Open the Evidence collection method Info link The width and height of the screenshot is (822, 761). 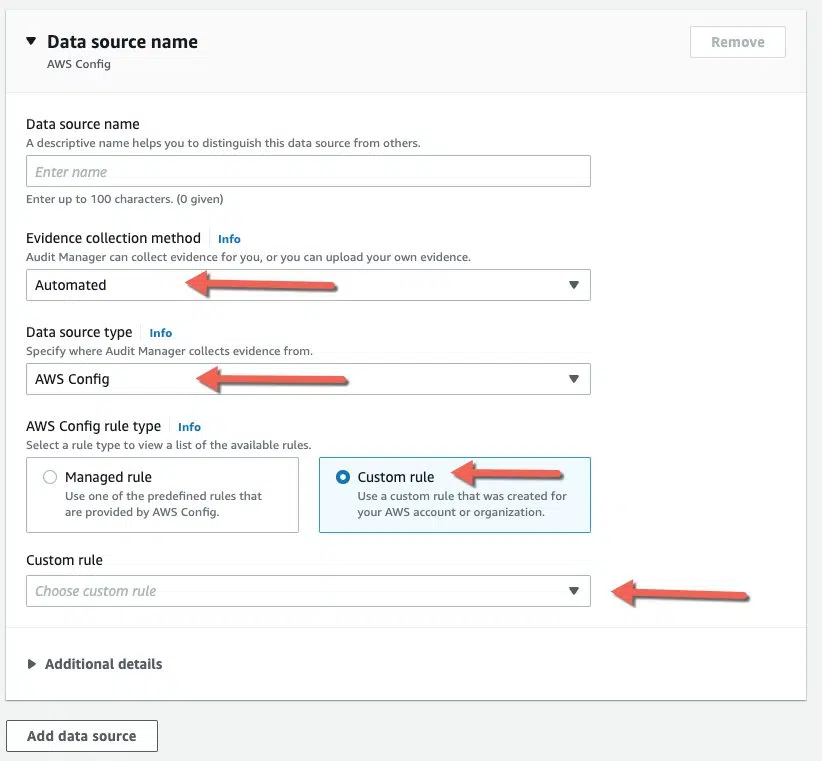[x=229, y=238]
